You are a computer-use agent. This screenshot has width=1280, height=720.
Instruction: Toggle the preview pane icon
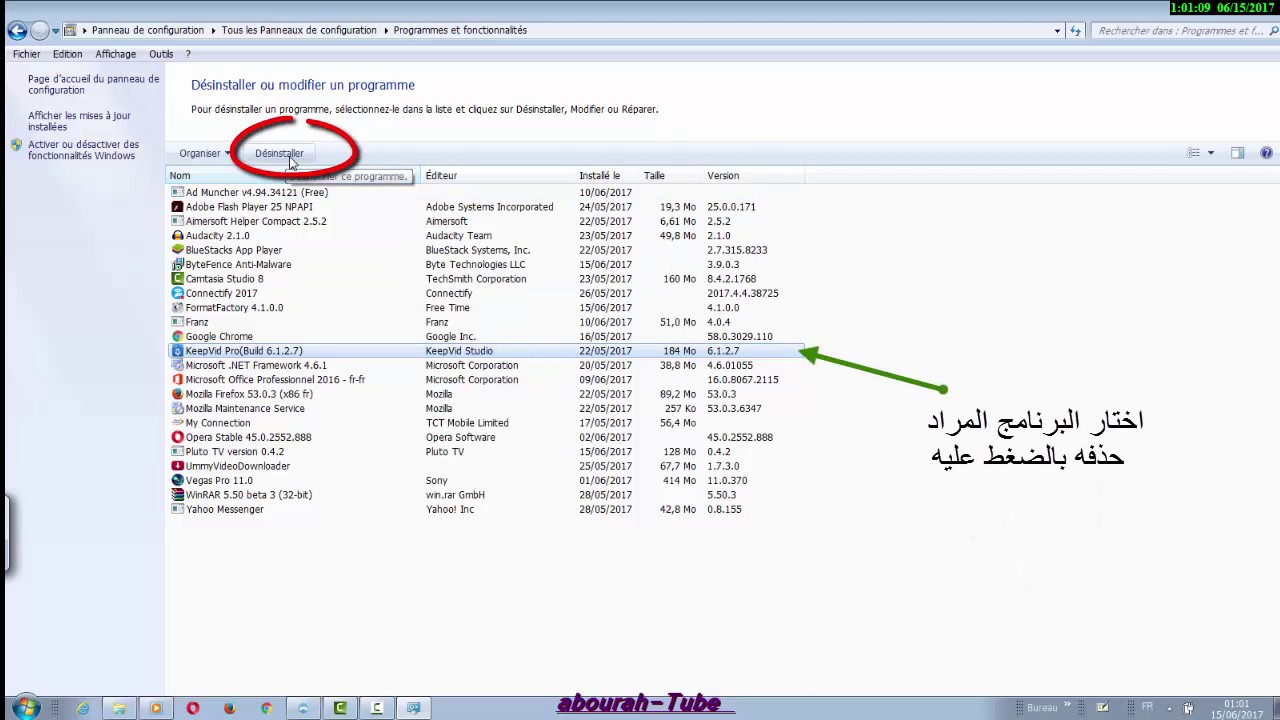[1237, 153]
